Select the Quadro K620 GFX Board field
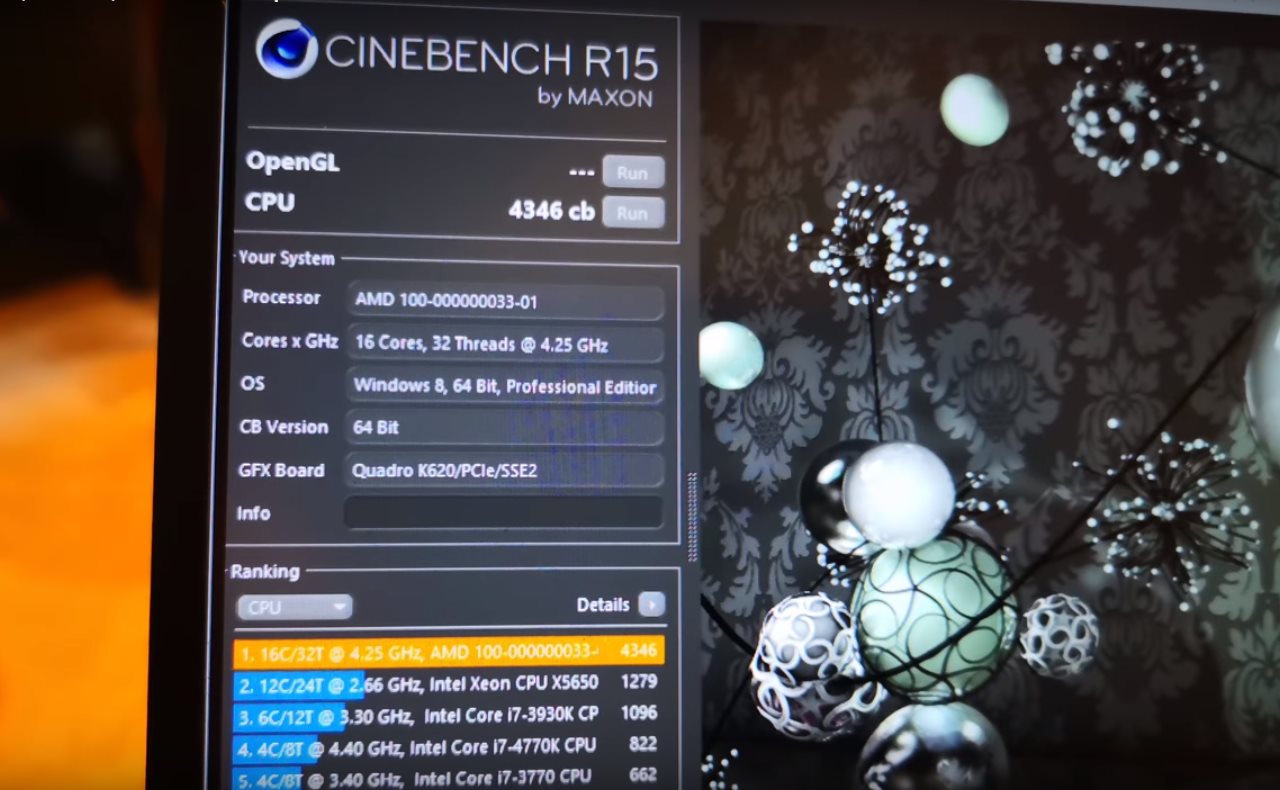Viewport: 1280px width, 790px height. (504, 470)
